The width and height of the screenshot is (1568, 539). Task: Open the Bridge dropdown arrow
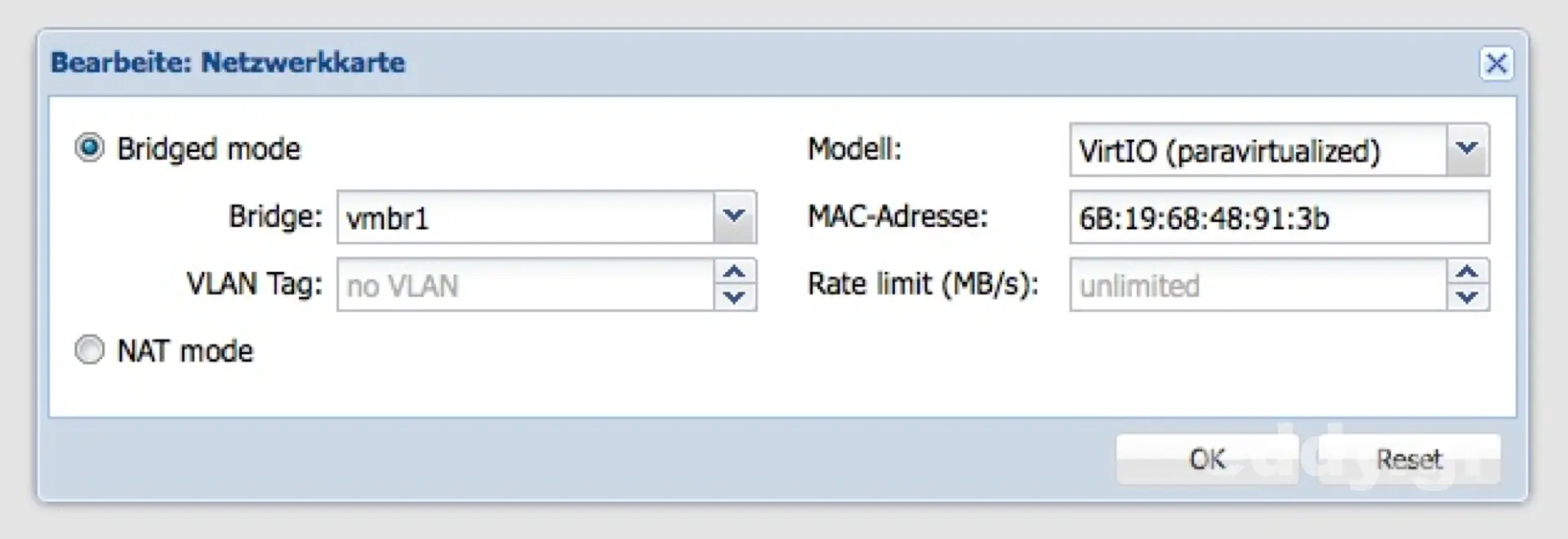(734, 217)
